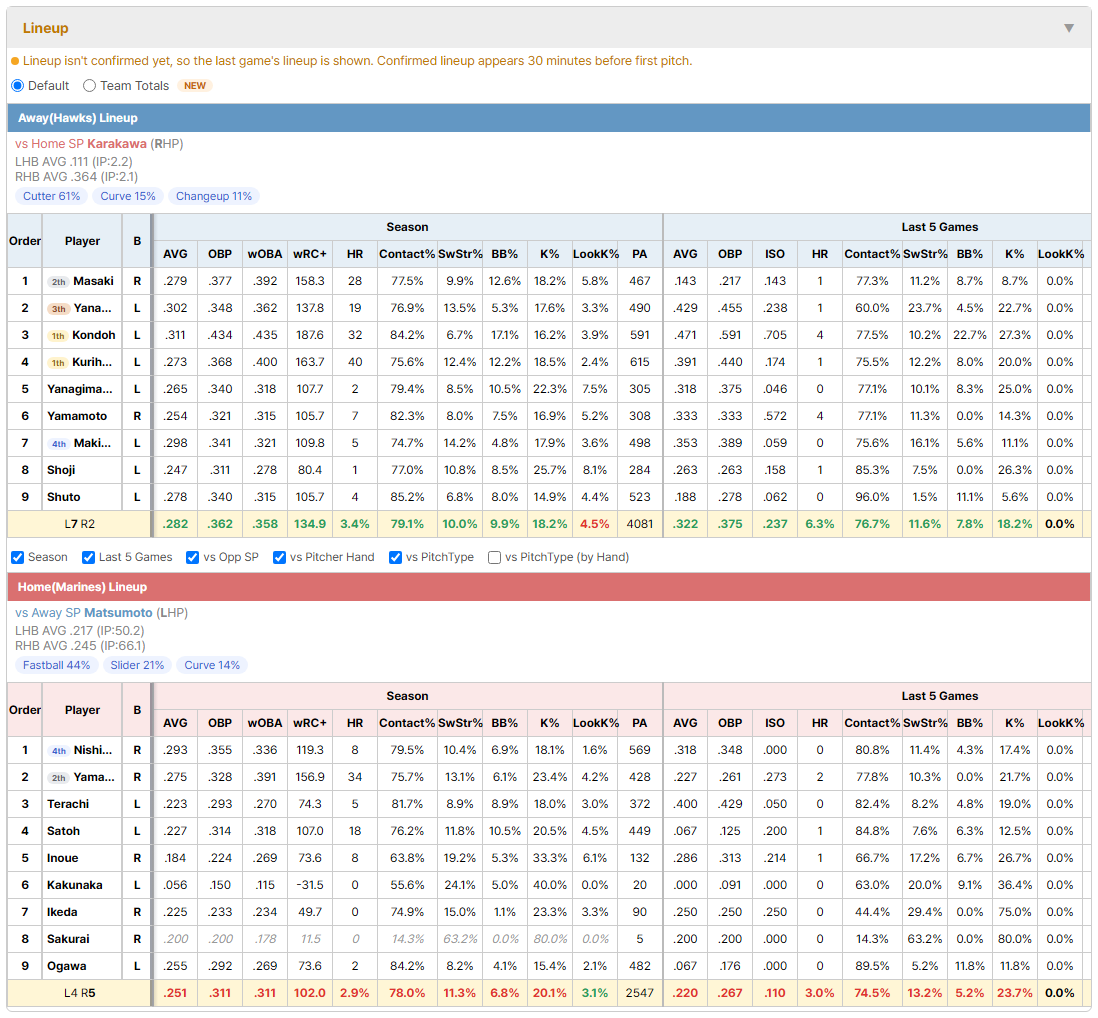Click the Away(Hawks) Lineup header bar
1098x1018 pixels.
(x=549, y=118)
